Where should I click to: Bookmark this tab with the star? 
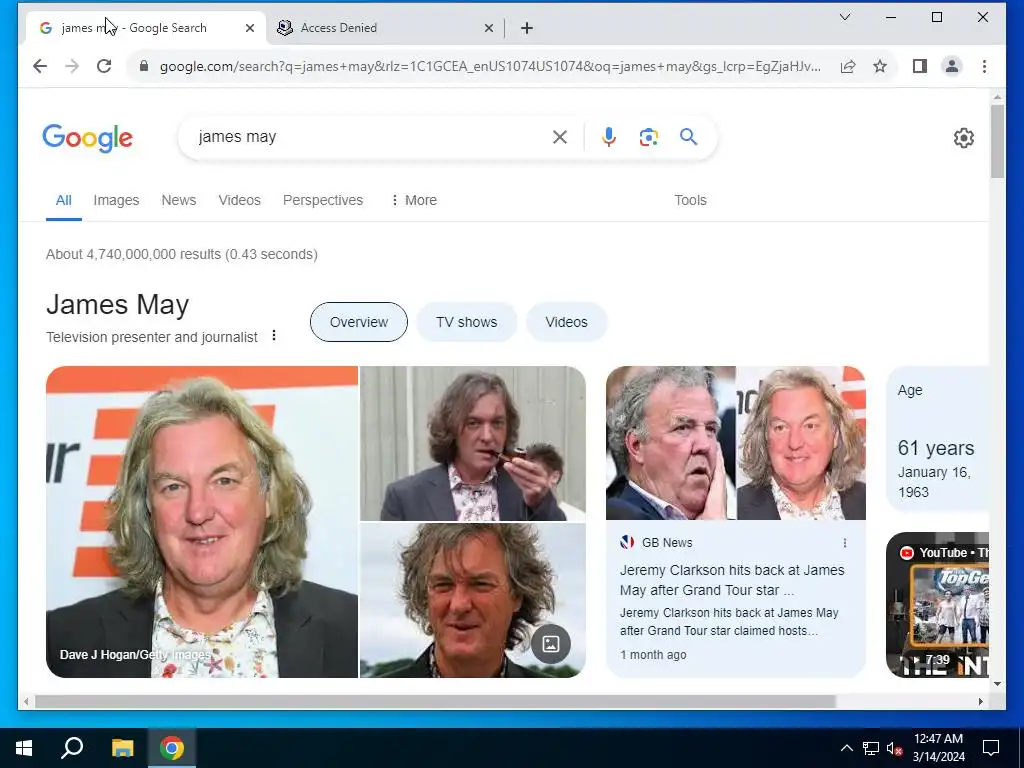click(880, 66)
